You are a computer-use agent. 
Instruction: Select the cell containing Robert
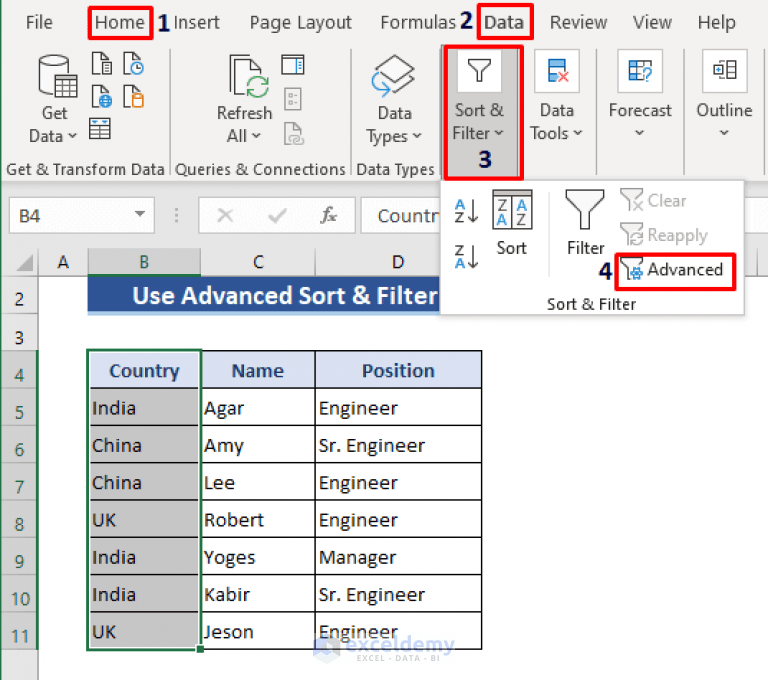pyautogui.click(x=258, y=519)
